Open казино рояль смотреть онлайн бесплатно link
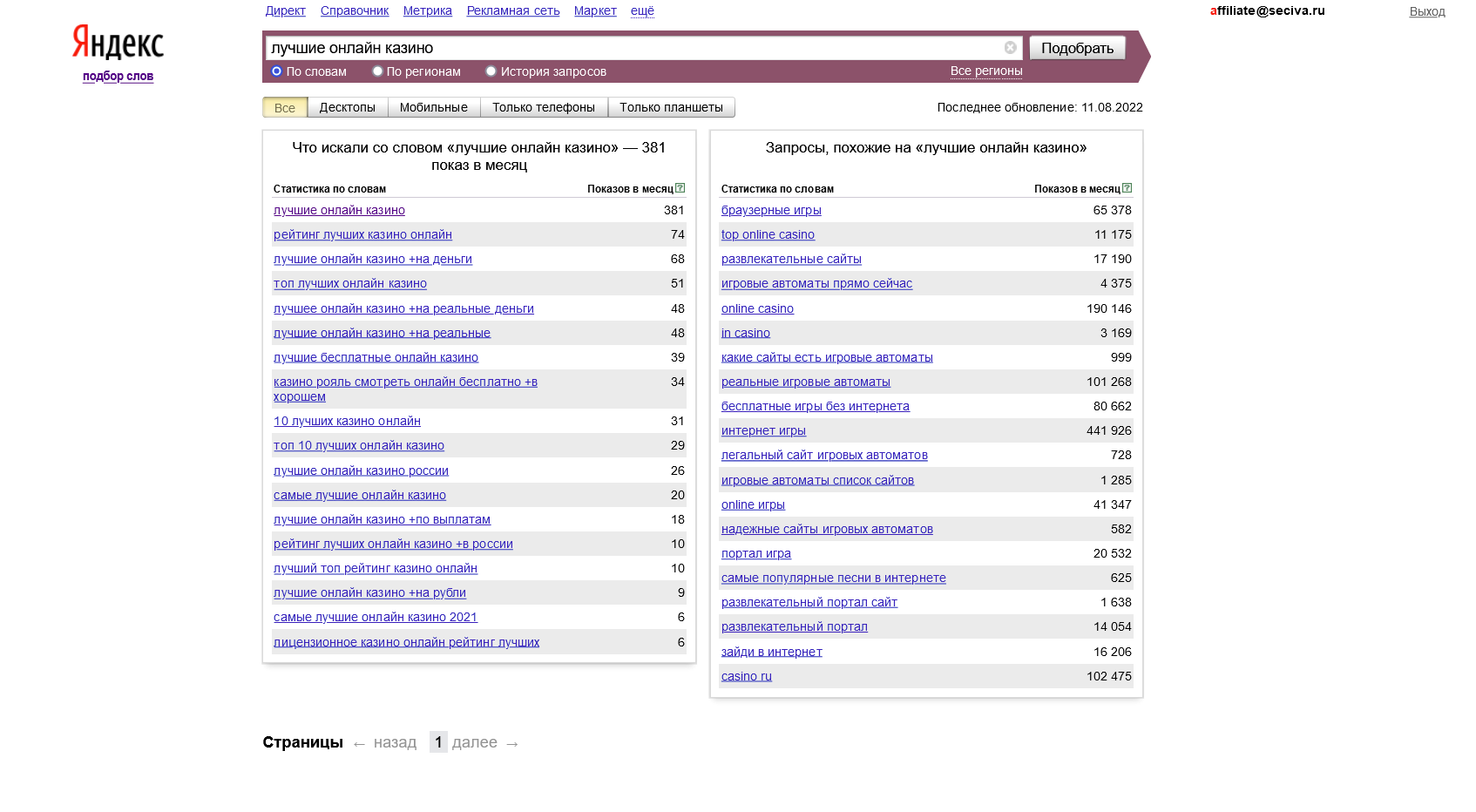 (405, 389)
